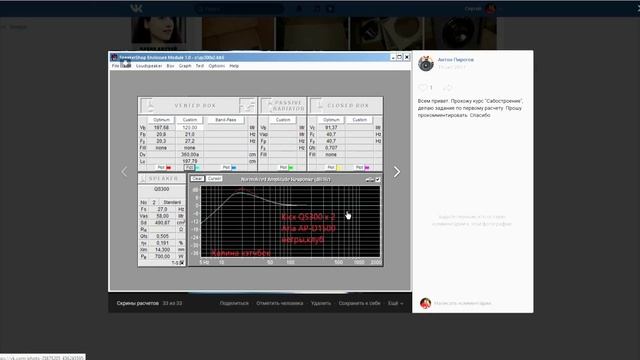This screenshot has width=640, height=360.
Task: Open the user avatar in VK header
Action: coord(490,9)
